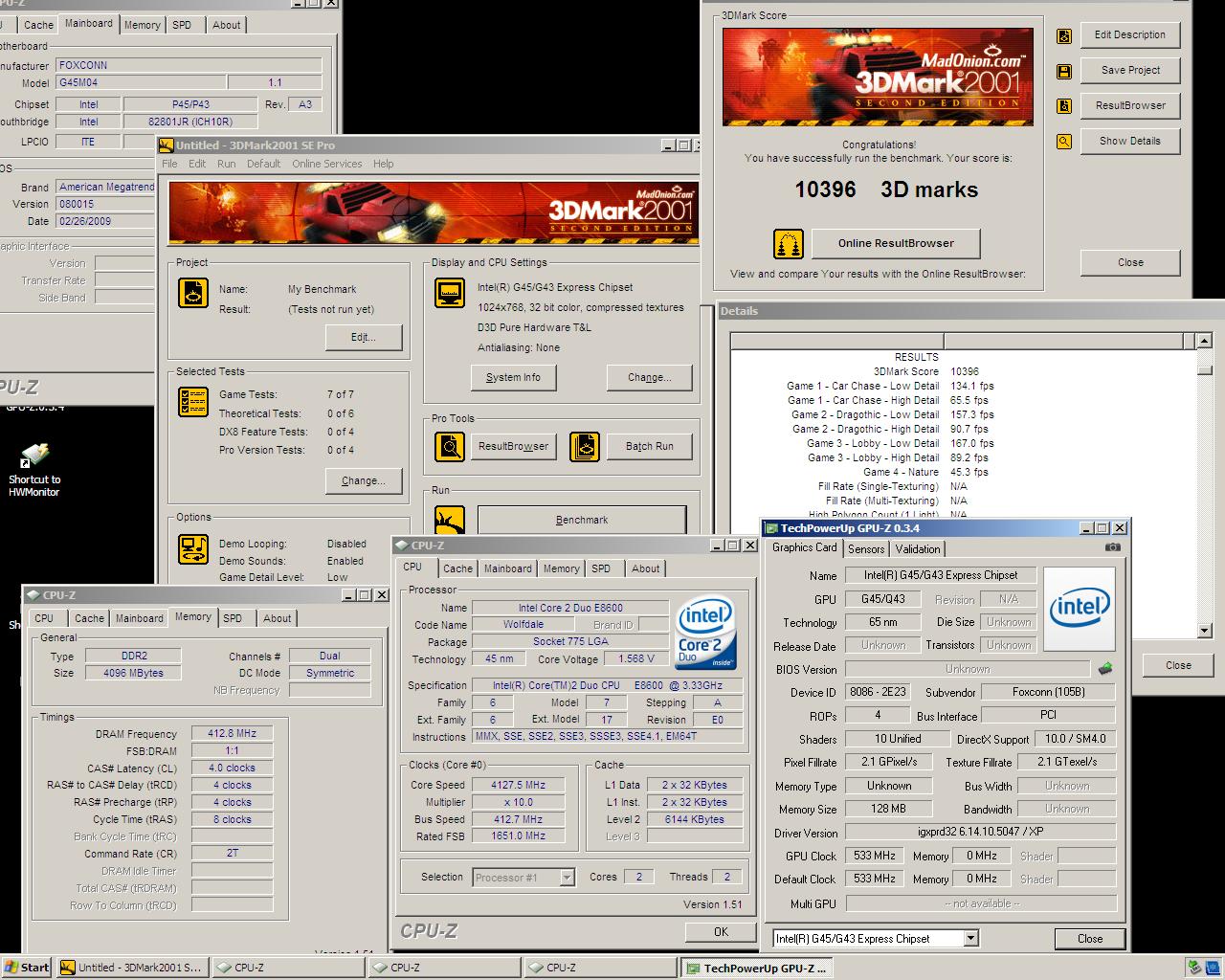Click the Save Project button

pos(1129,70)
